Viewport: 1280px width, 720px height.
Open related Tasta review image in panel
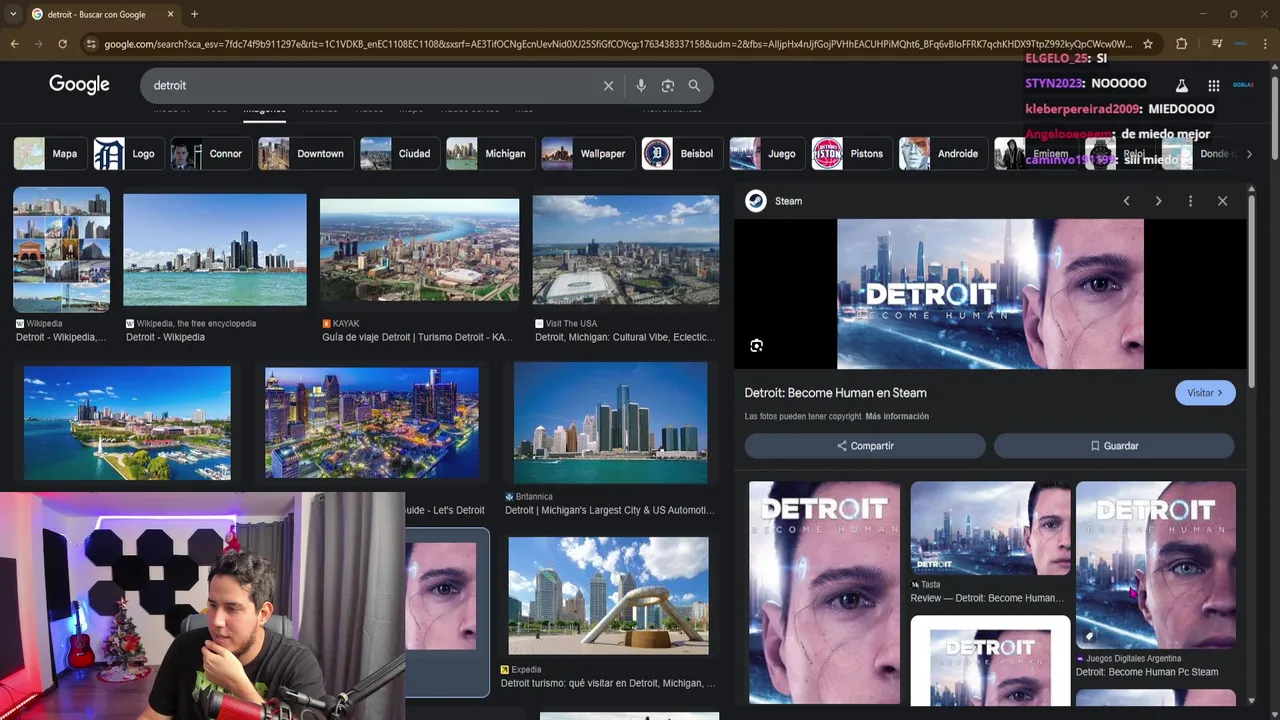pyautogui.click(x=990, y=528)
